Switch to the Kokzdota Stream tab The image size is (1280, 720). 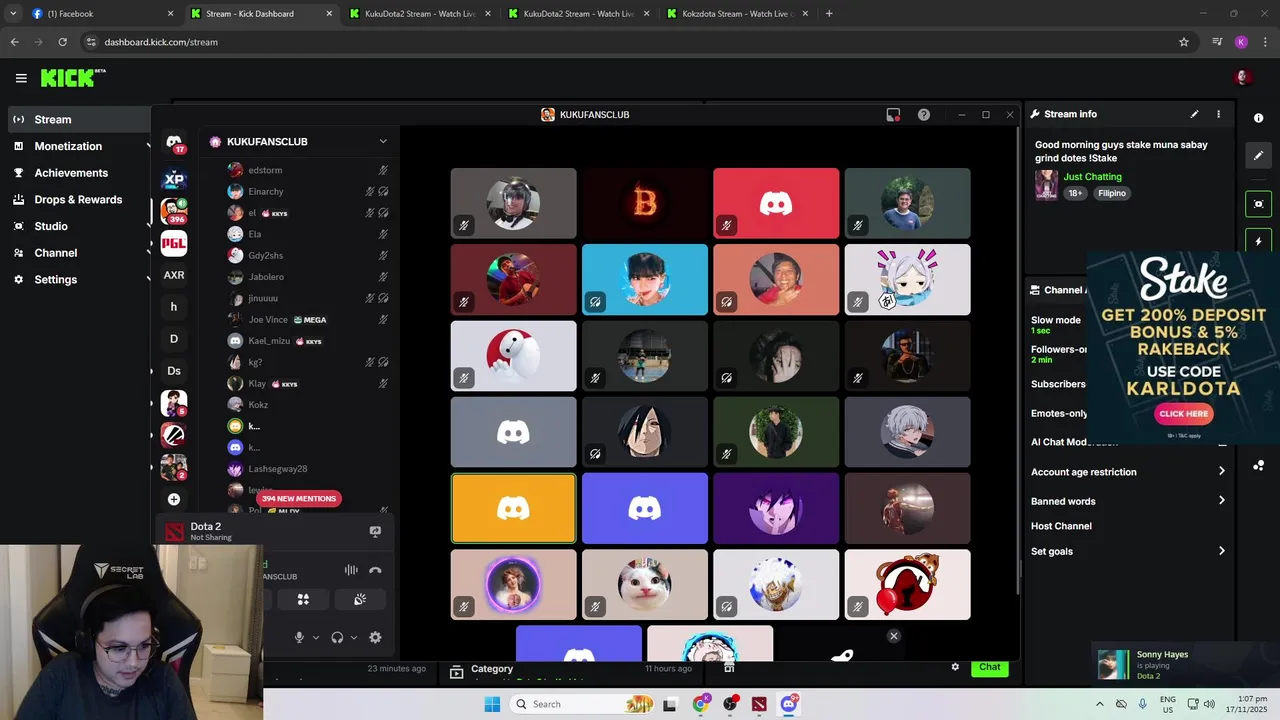coord(738,14)
